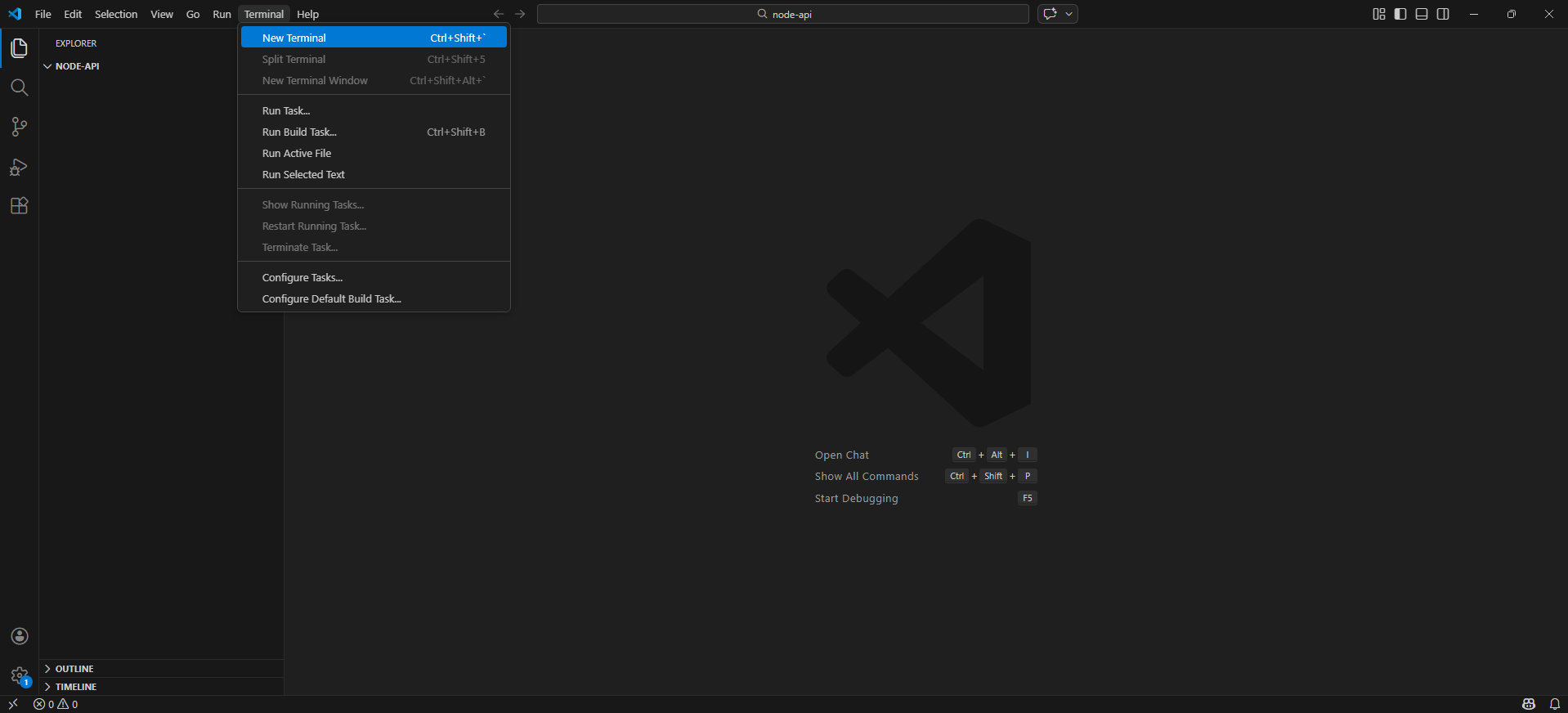The height and width of the screenshot is (713, 1568).
Task: Choose Run Build Task… menu entry
Action: 299,132
